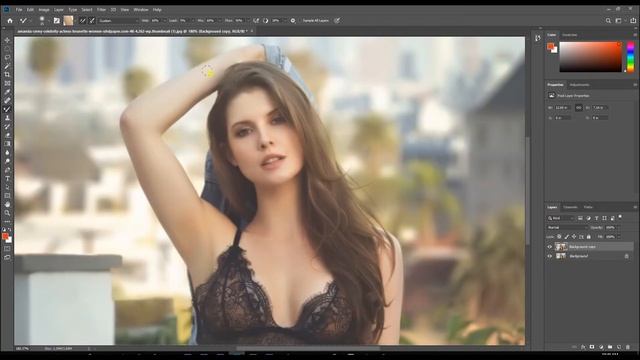Viewport: 640px width, 360px height.
Task: Toggle load brush after each stroke
Action: tap(83, 20)
